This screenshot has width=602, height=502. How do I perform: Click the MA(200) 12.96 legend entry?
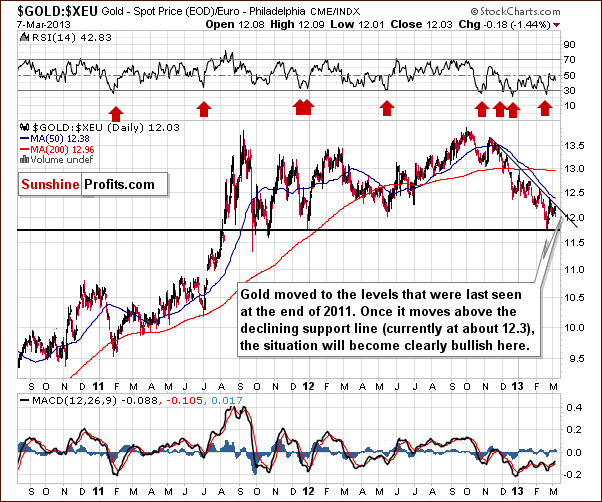click(x=62, y=149)
